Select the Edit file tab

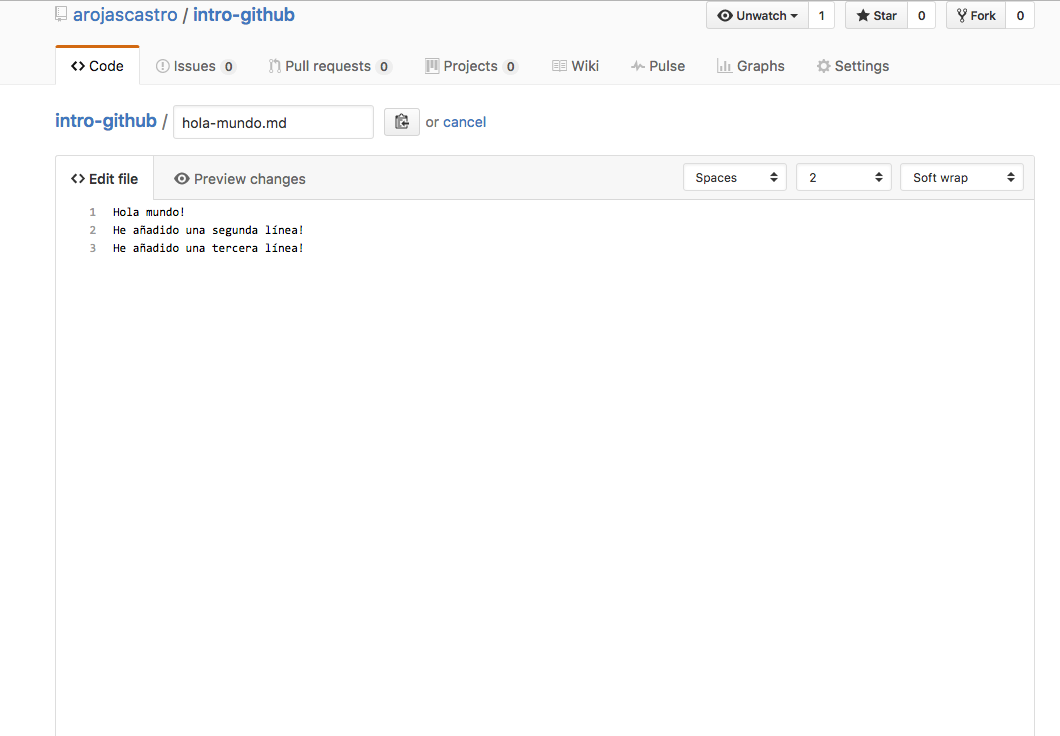(104, 179)
